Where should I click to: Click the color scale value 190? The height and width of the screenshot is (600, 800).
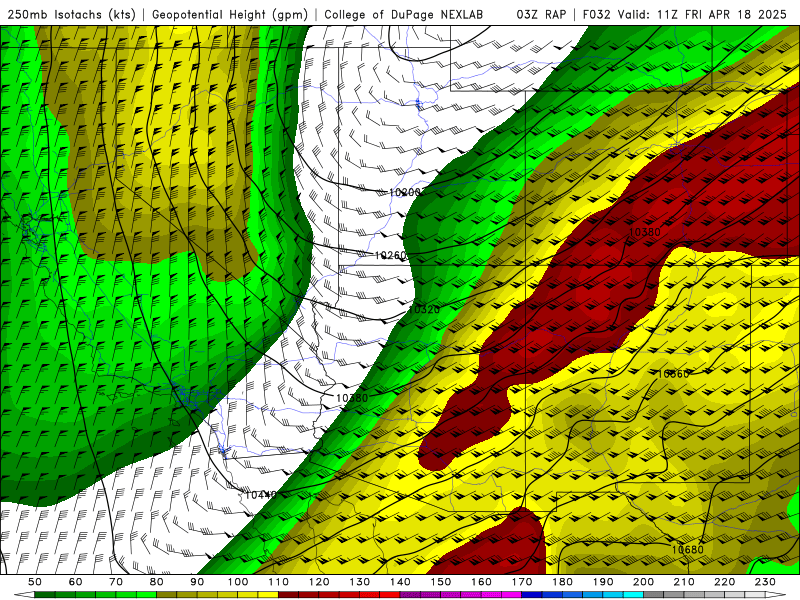(603, 582)
